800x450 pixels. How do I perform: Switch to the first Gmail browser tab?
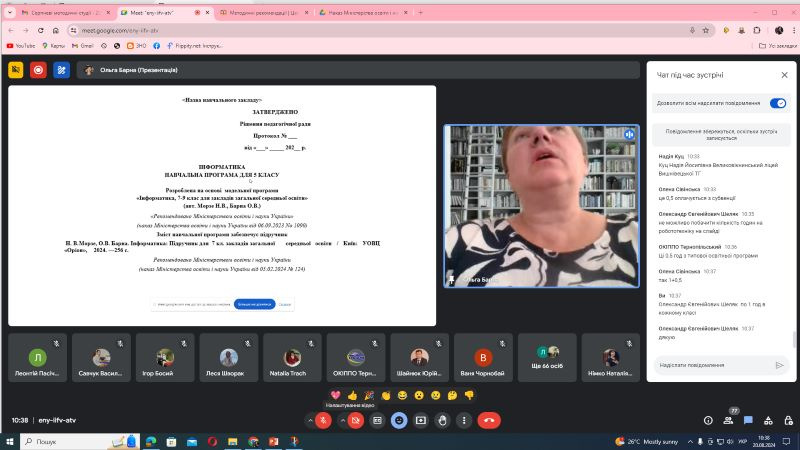point(65,13)
